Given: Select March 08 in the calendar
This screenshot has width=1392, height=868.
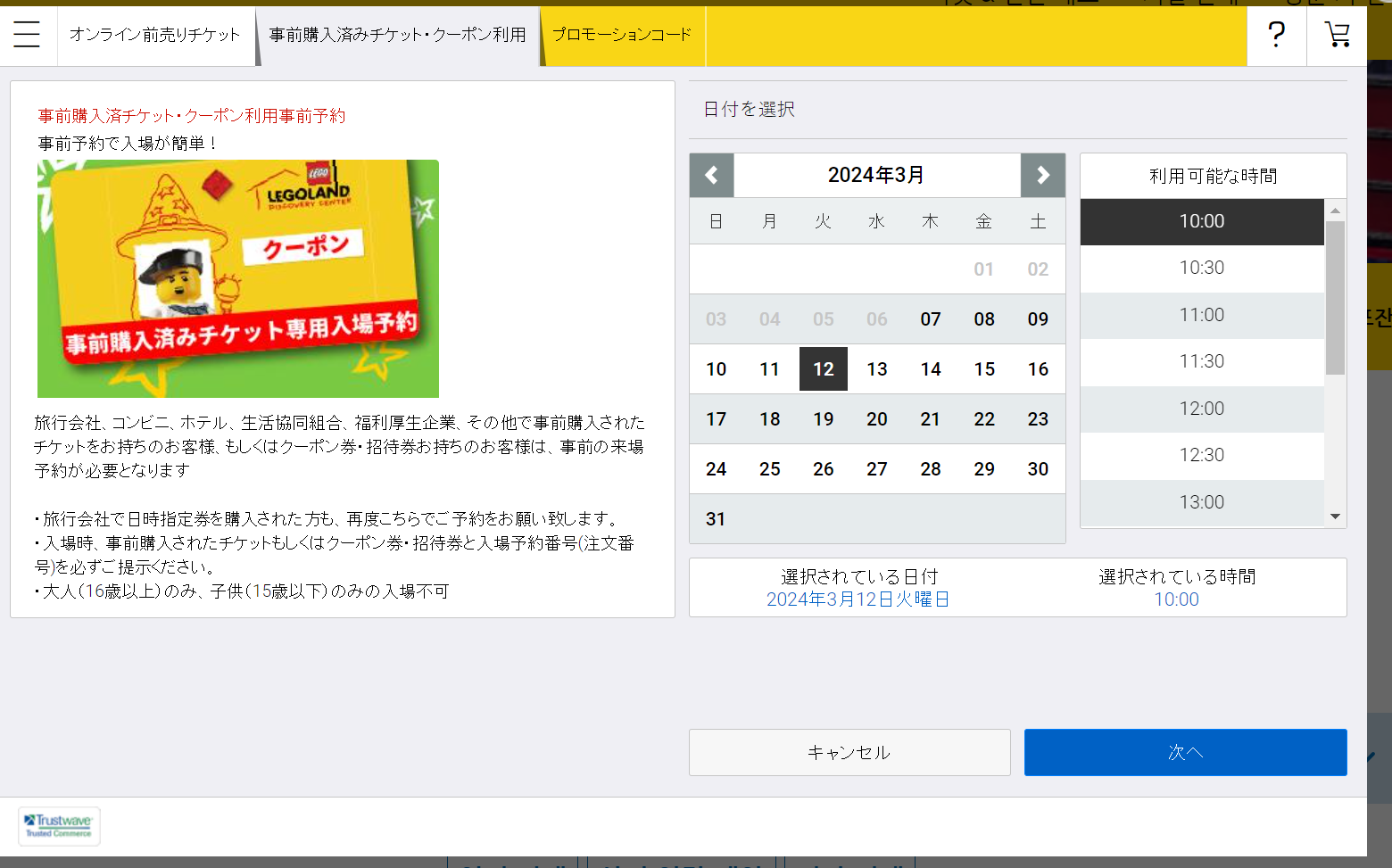Looking at the screenshot, I should (x=984, y=319).
